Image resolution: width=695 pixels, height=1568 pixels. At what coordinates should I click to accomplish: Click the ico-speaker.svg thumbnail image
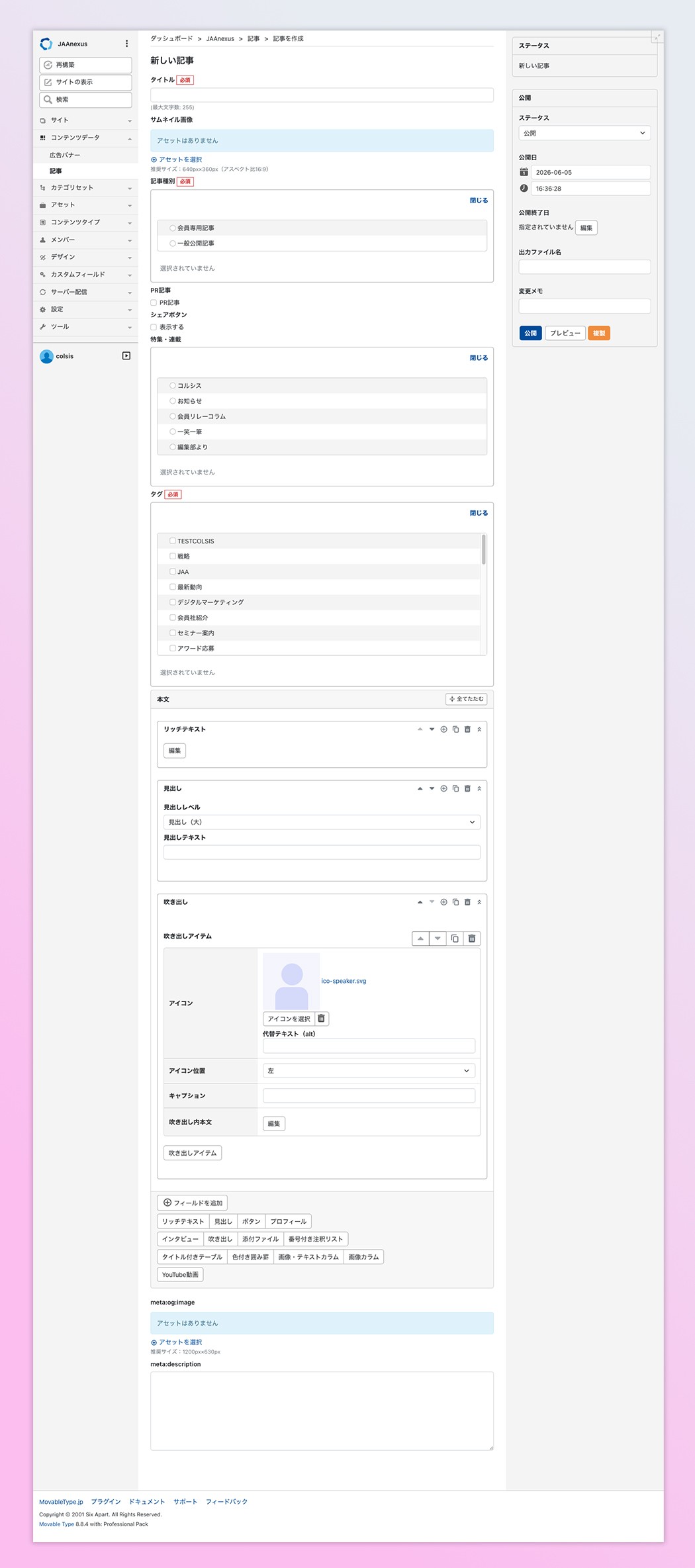coord(291,981)
